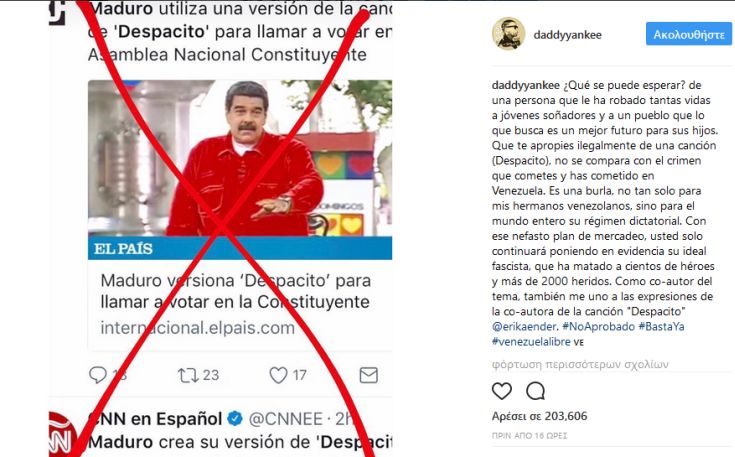Click the envelope message icon in the tweet
735x457 pixels.
click(x=368, y=375)
